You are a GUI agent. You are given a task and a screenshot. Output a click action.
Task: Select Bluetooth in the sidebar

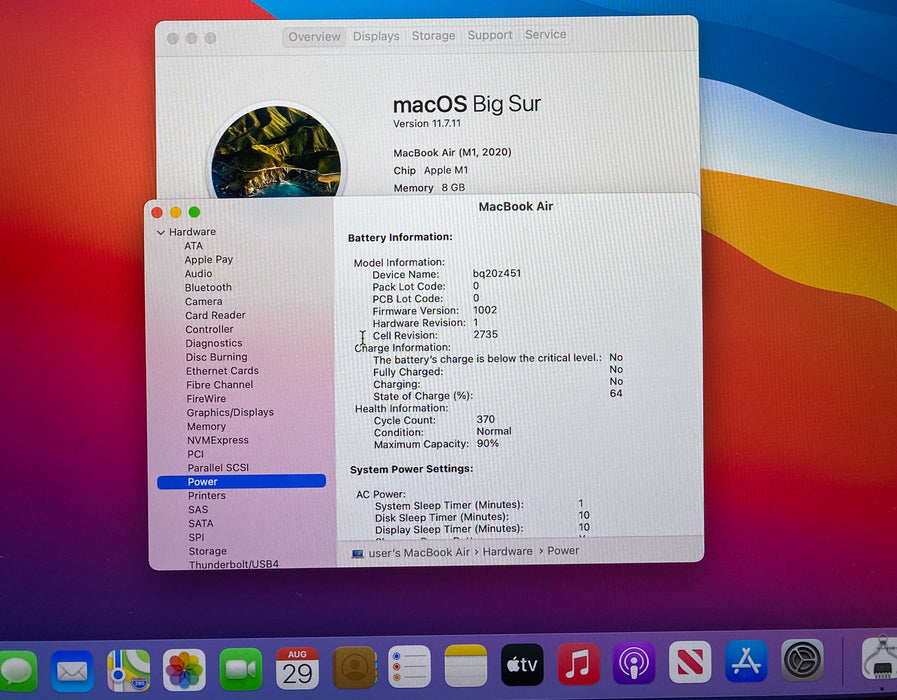208,287
